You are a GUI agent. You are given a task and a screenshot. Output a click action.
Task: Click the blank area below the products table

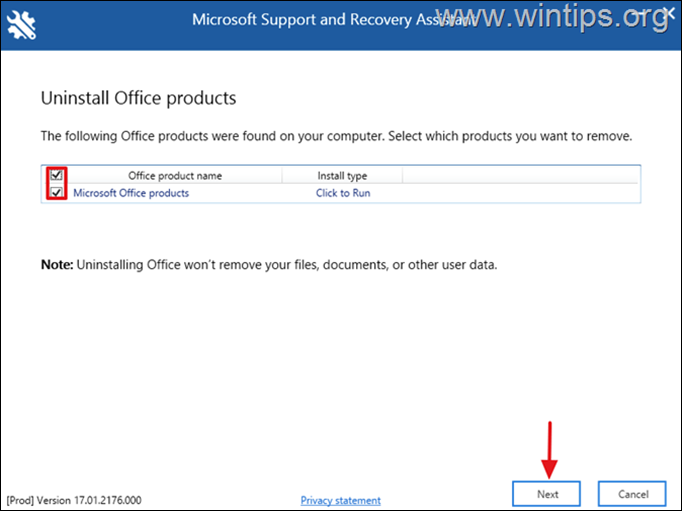(x=340, y=228)
